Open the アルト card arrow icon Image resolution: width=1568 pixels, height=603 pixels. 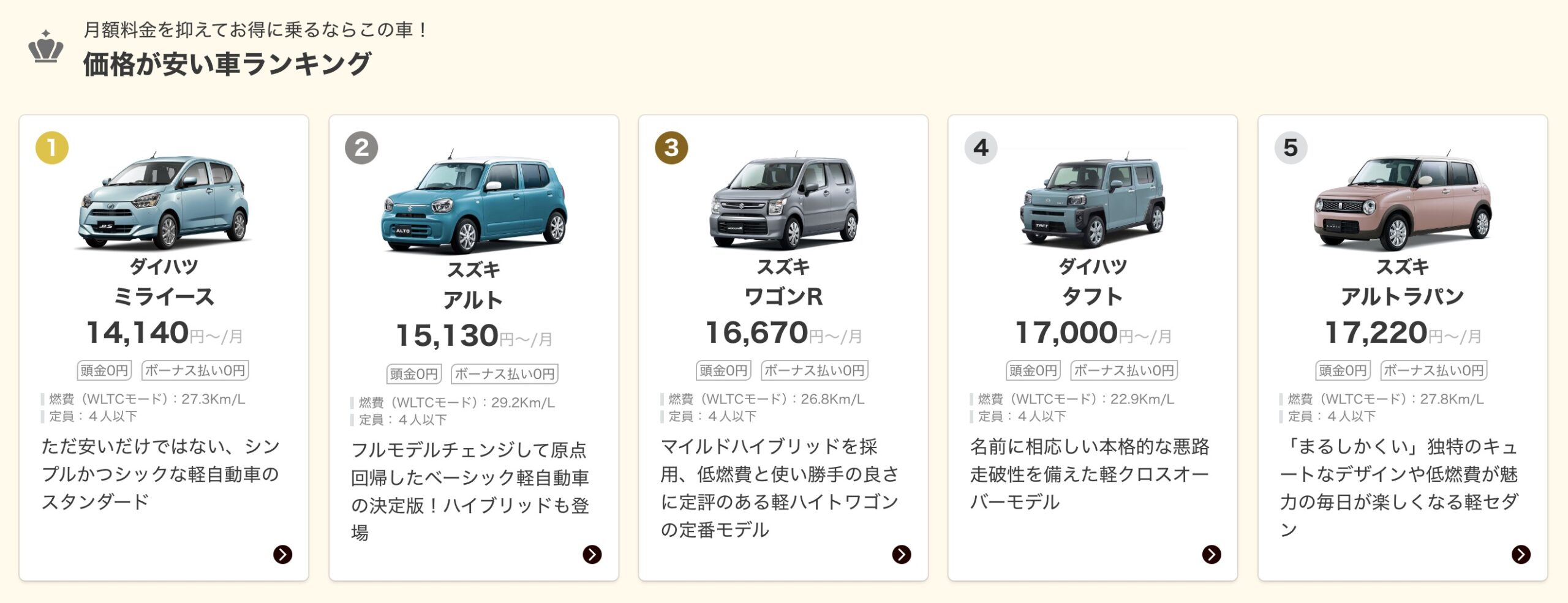(x=592, y=554)
